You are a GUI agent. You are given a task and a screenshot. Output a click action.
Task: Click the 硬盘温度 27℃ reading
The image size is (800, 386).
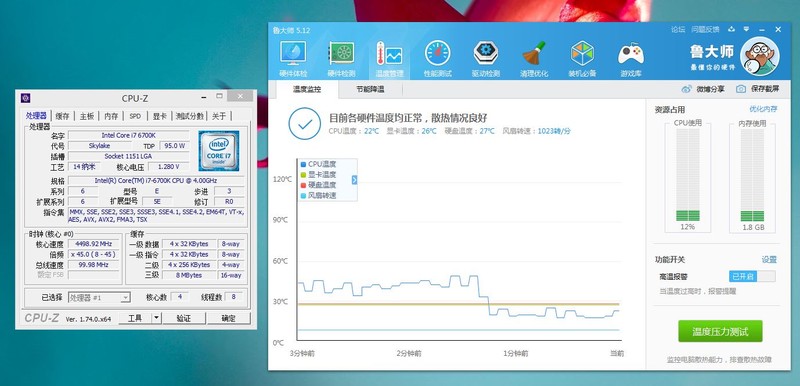(469, 131)
